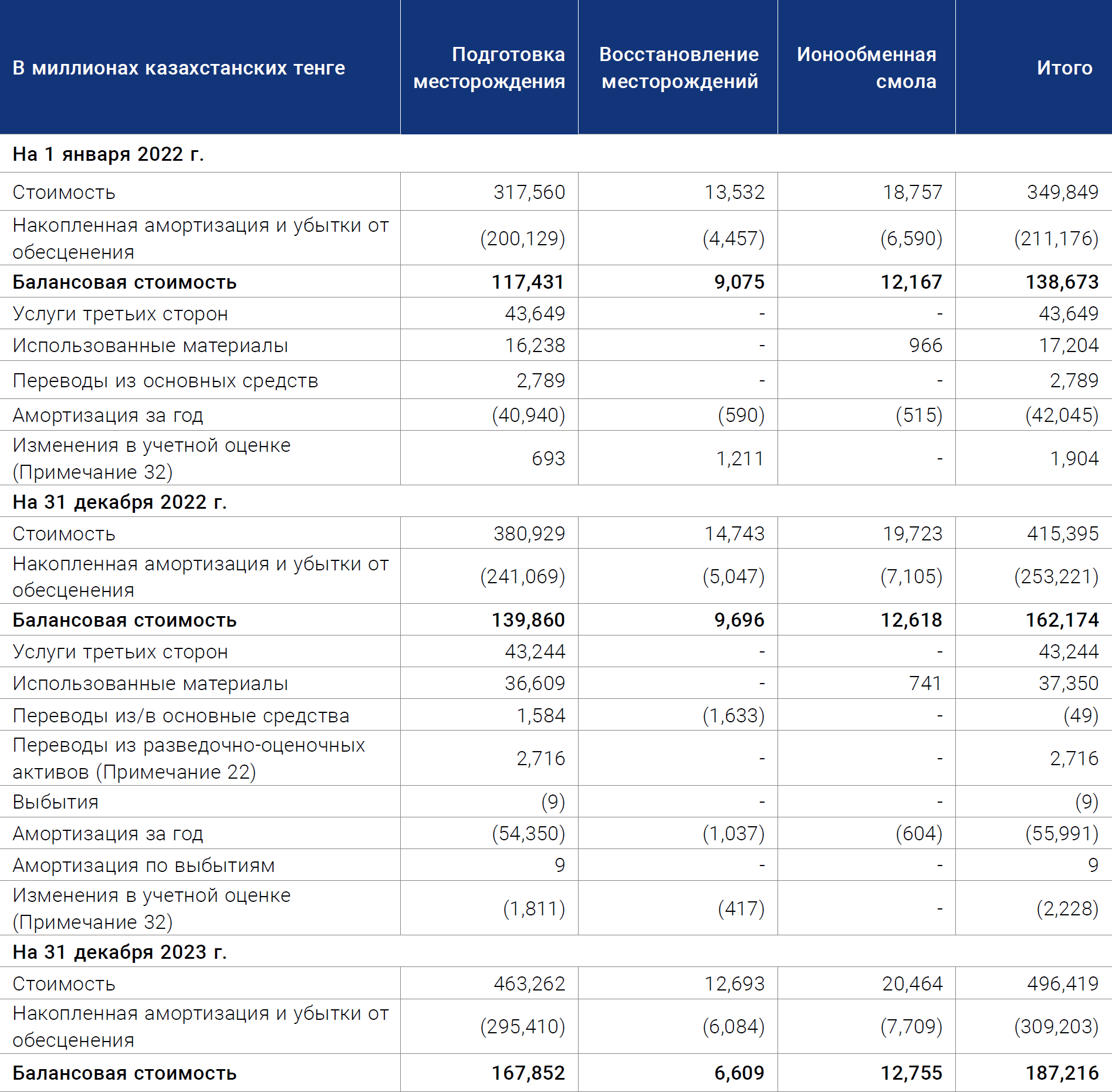Click the total 17,204
This screenshot has height=1092, width=1112.
(x=1069, y=346)
